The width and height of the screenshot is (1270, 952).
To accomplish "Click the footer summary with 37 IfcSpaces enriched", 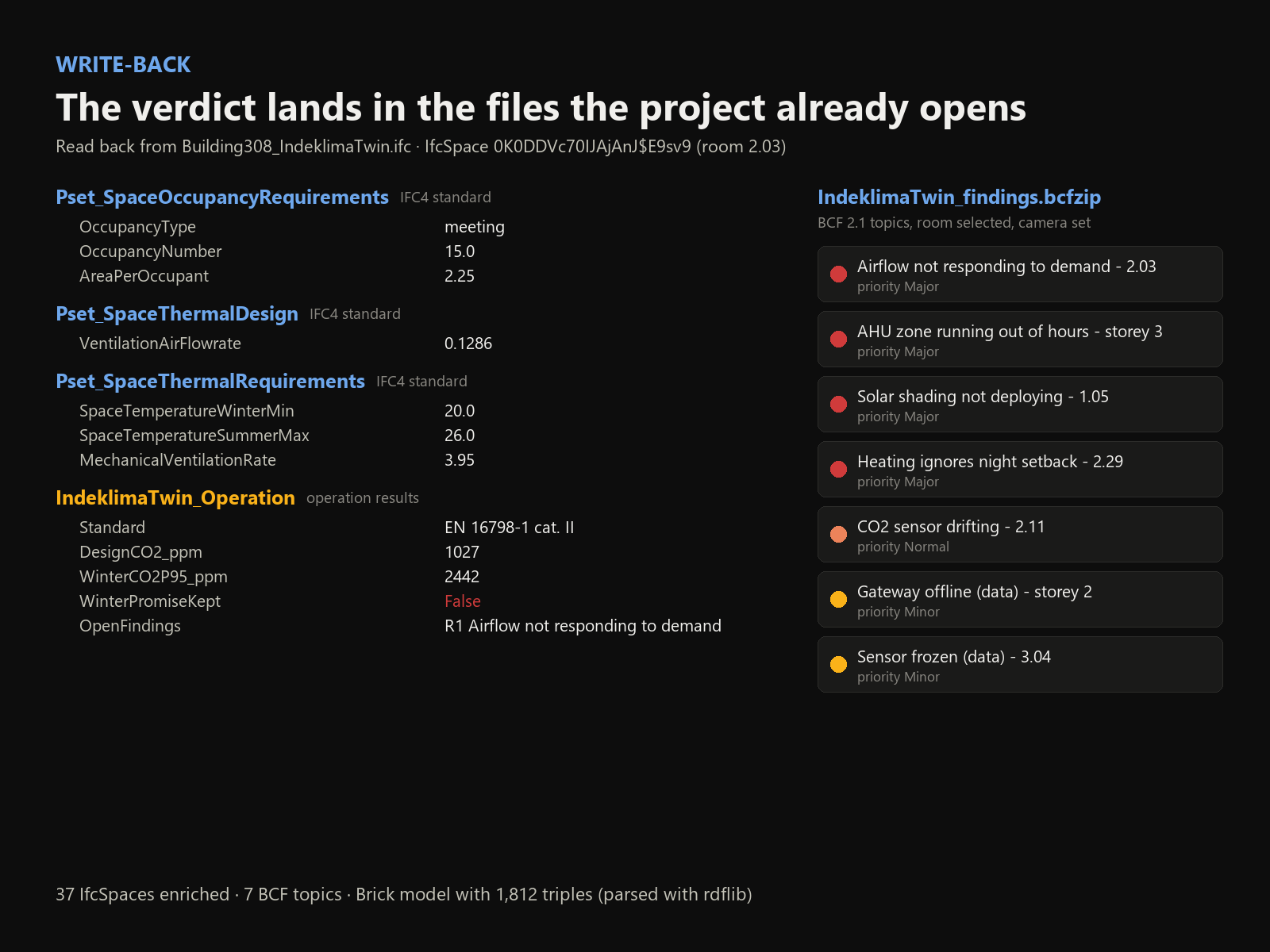I will (404, 894).
